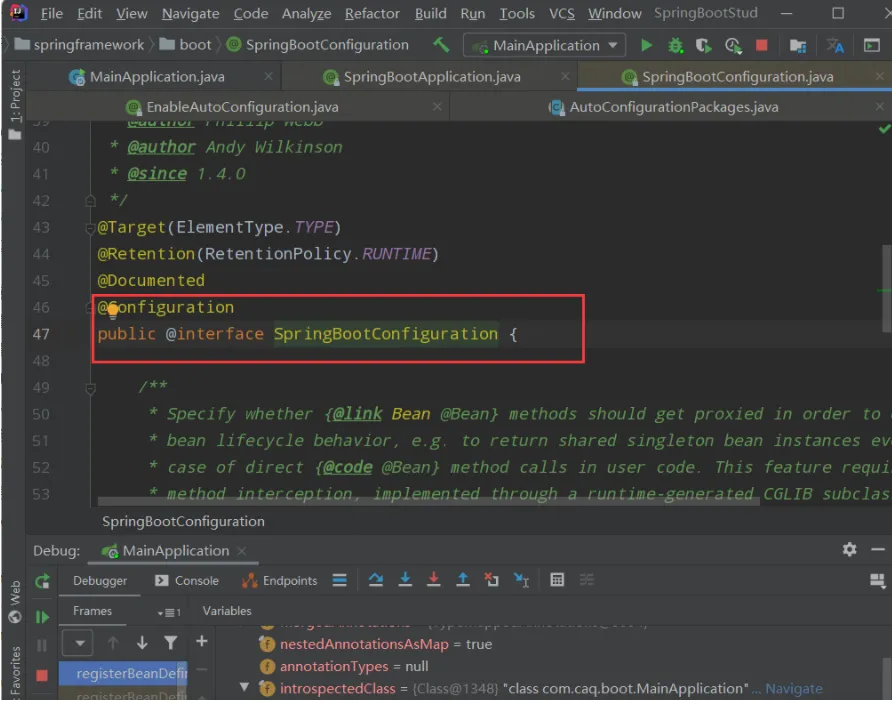
Task: Click Run to Cursor icon
Action: (x=521, y=580)
